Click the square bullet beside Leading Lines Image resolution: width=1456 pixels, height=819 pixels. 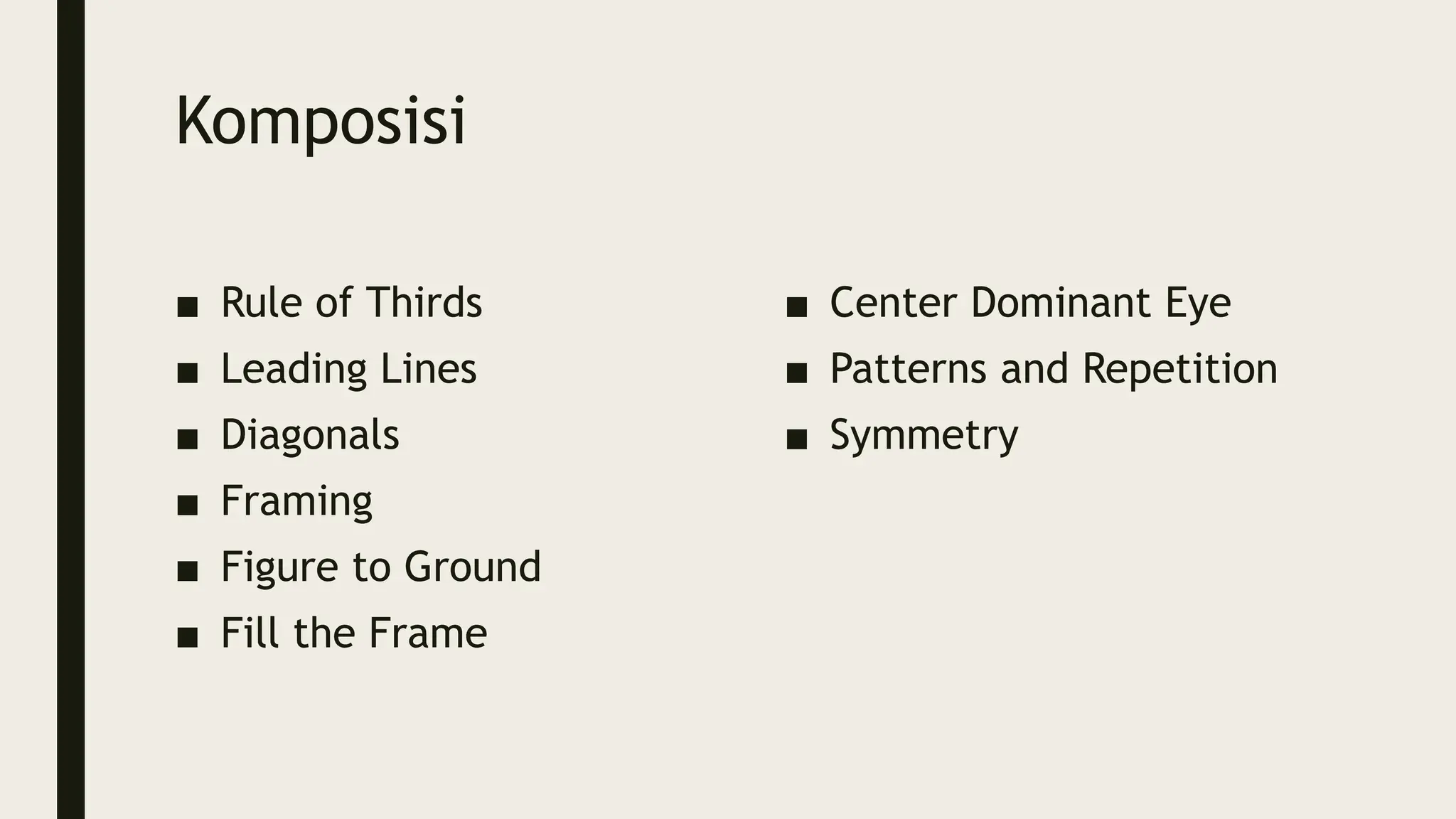[x=187, y=373]
